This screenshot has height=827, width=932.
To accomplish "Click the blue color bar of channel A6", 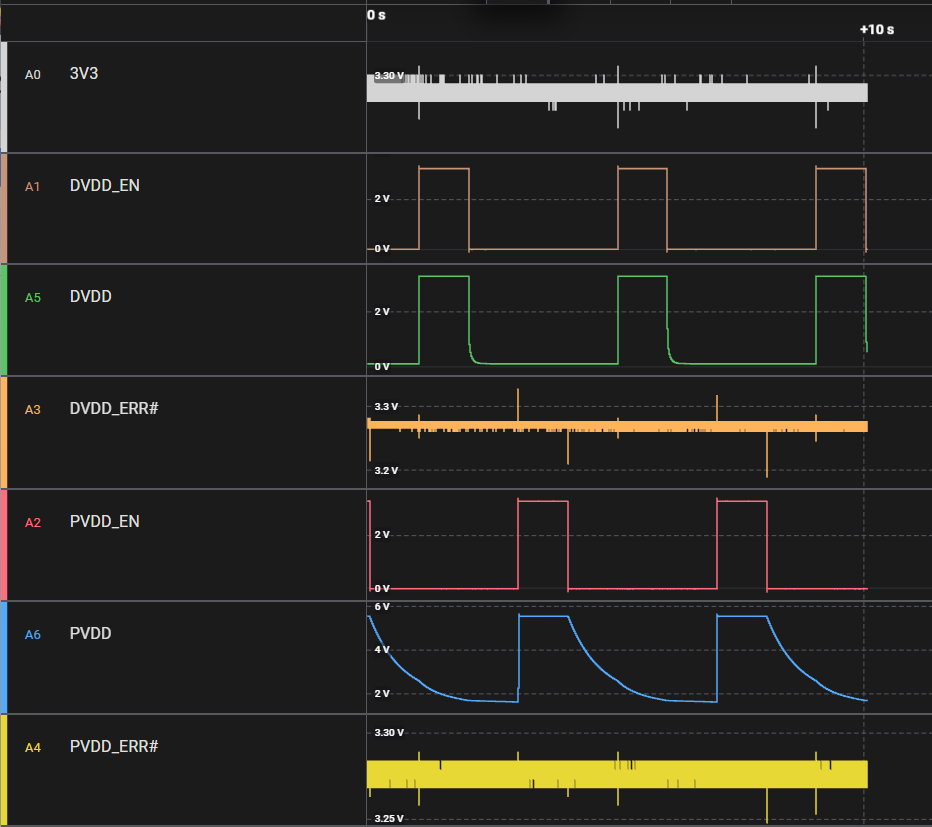I will click(4, 658).
